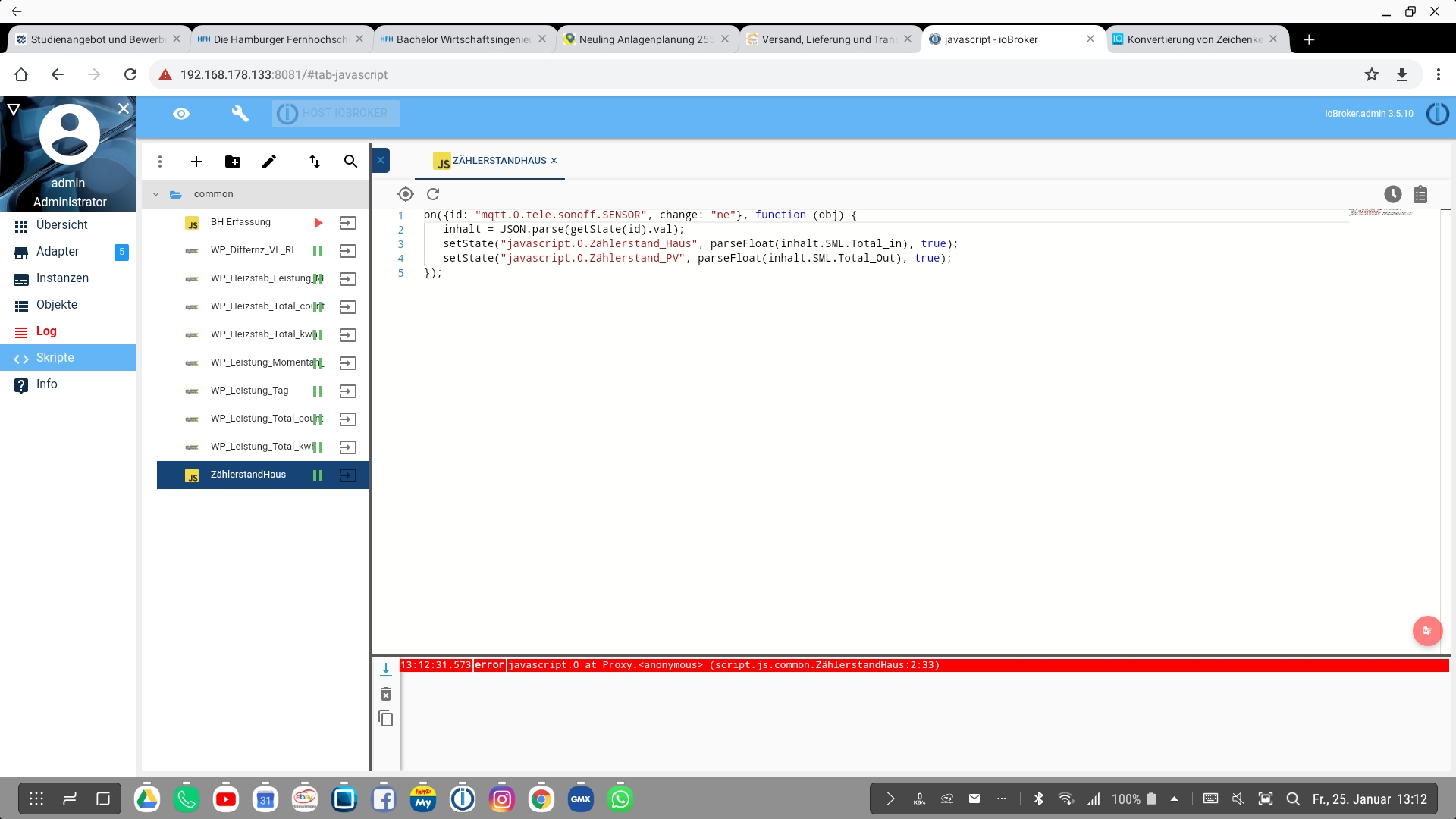Toggle script run state for ZählerstandHaus
The image size is (1456, 819).
point(318,474)
